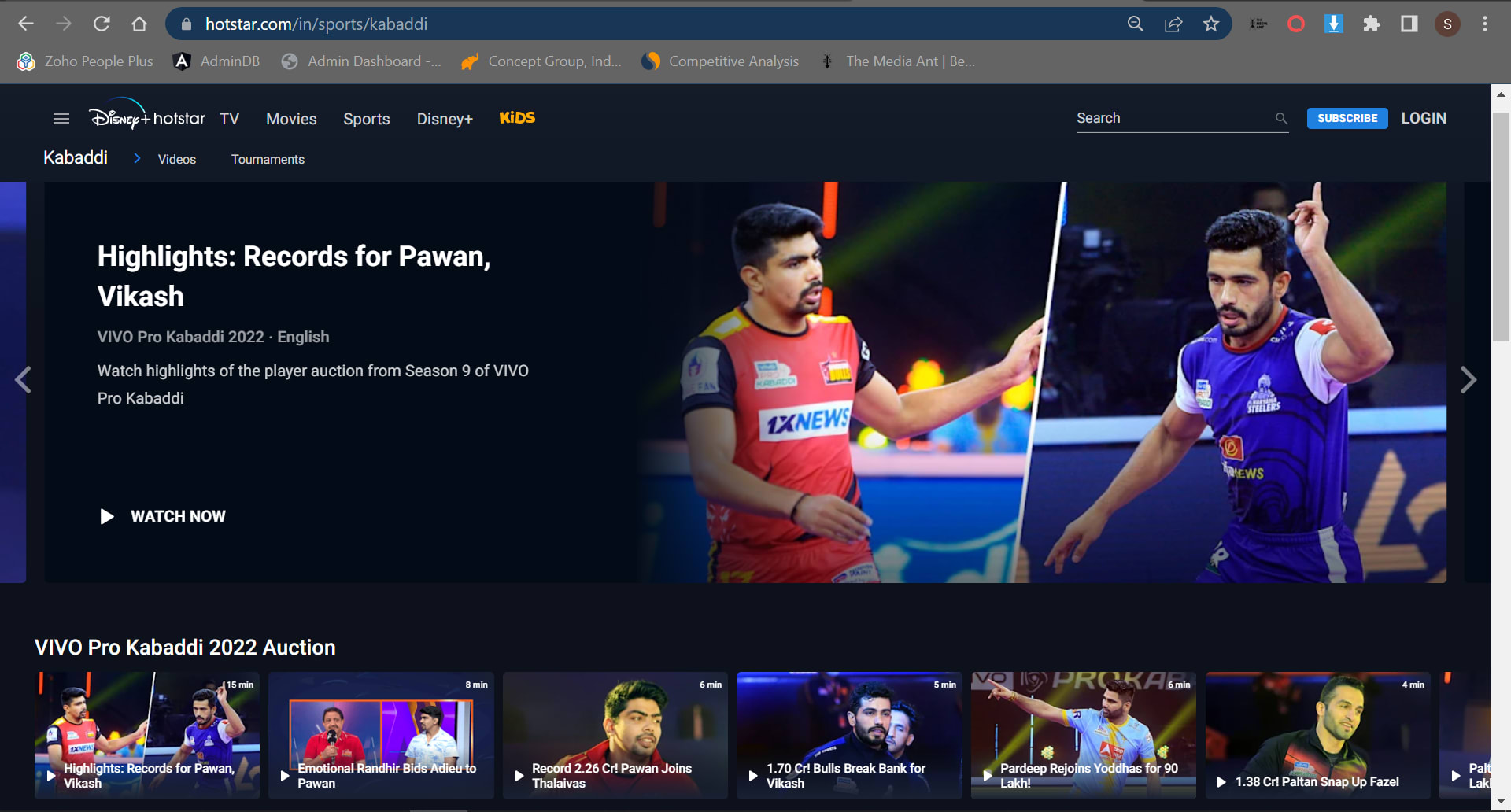Open AdminDB bookmark
Image resolution: width=1511 pixels, height=812 pixels.
coord(216,61)
